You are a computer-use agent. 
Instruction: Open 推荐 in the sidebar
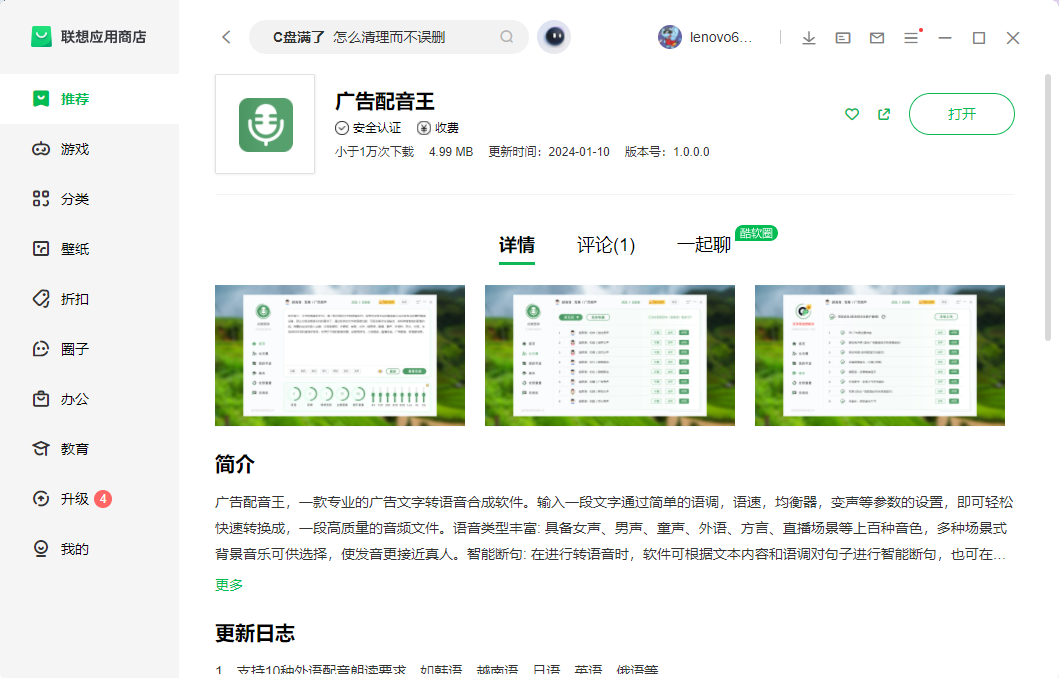(89, 99)
